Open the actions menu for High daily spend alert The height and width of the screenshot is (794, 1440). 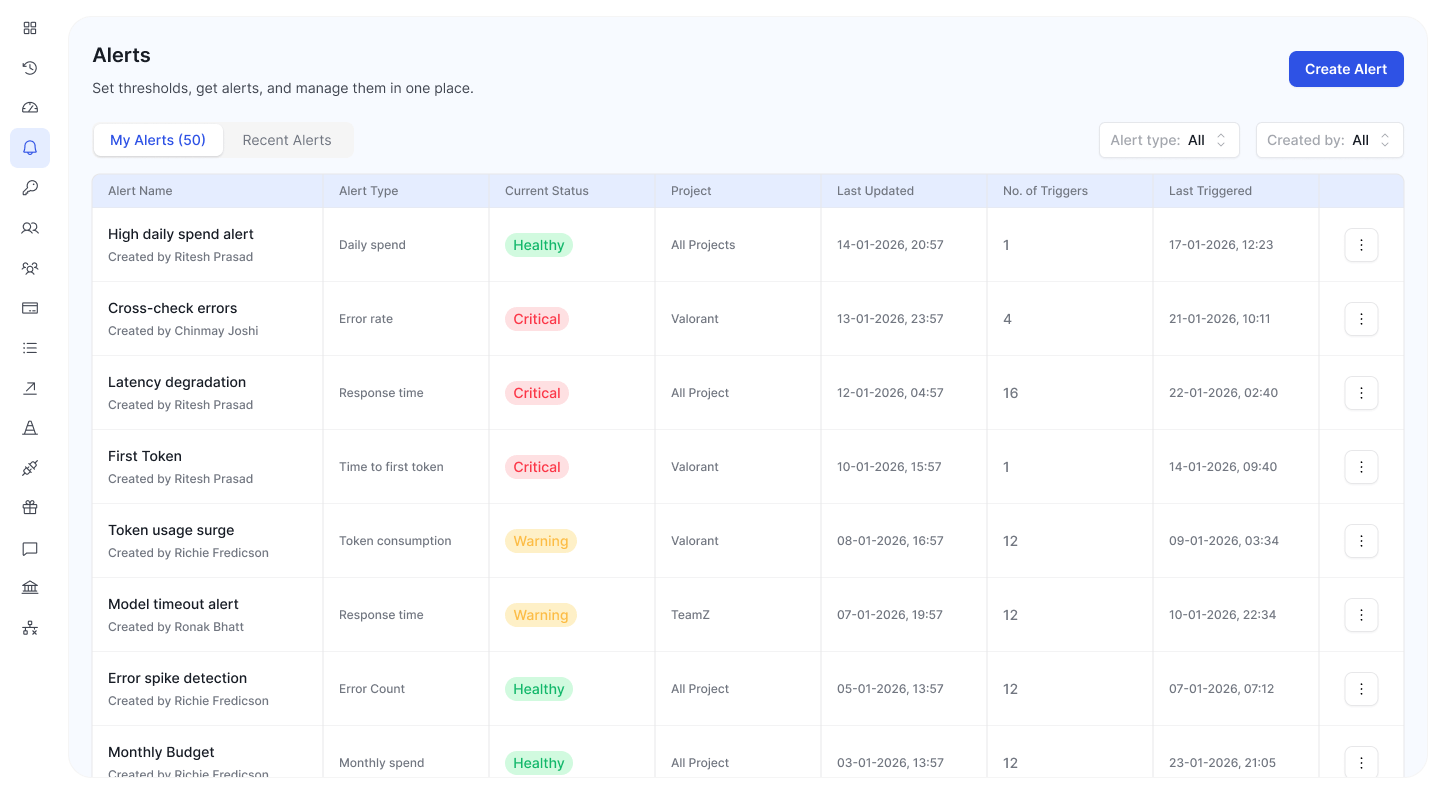coord(1361,245)
